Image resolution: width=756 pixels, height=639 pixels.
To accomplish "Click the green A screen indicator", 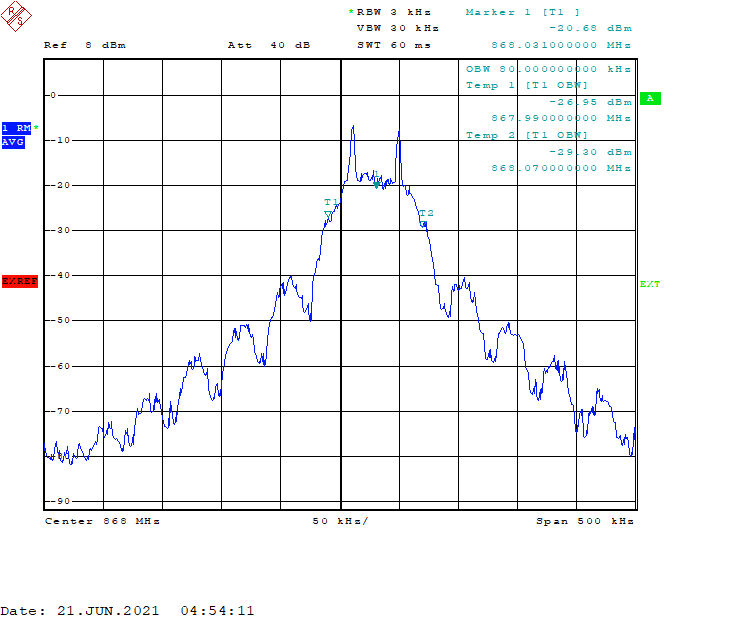I will (650, 98).
